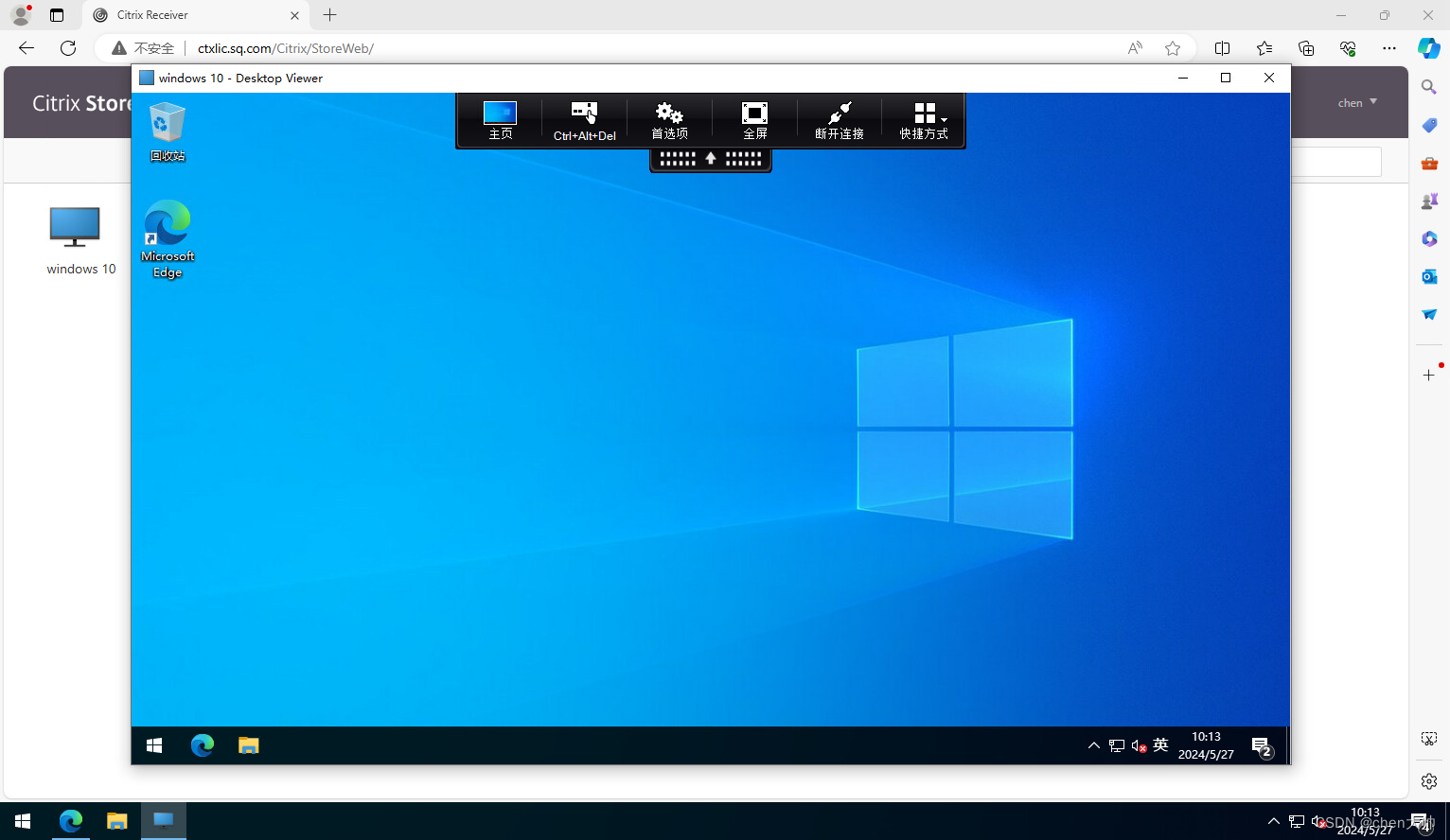
Task: Customize sidebar with the plus button
Action: [x=1429, y=375]
